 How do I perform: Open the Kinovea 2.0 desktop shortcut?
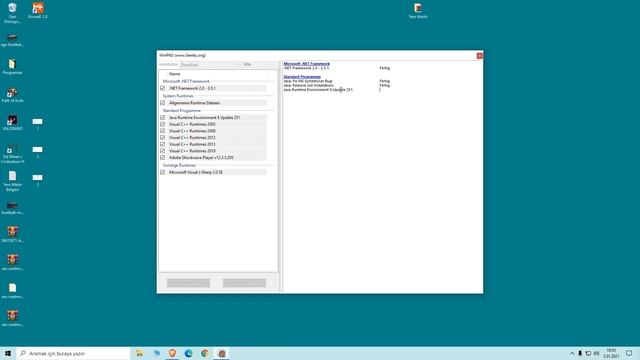(38, 11)
